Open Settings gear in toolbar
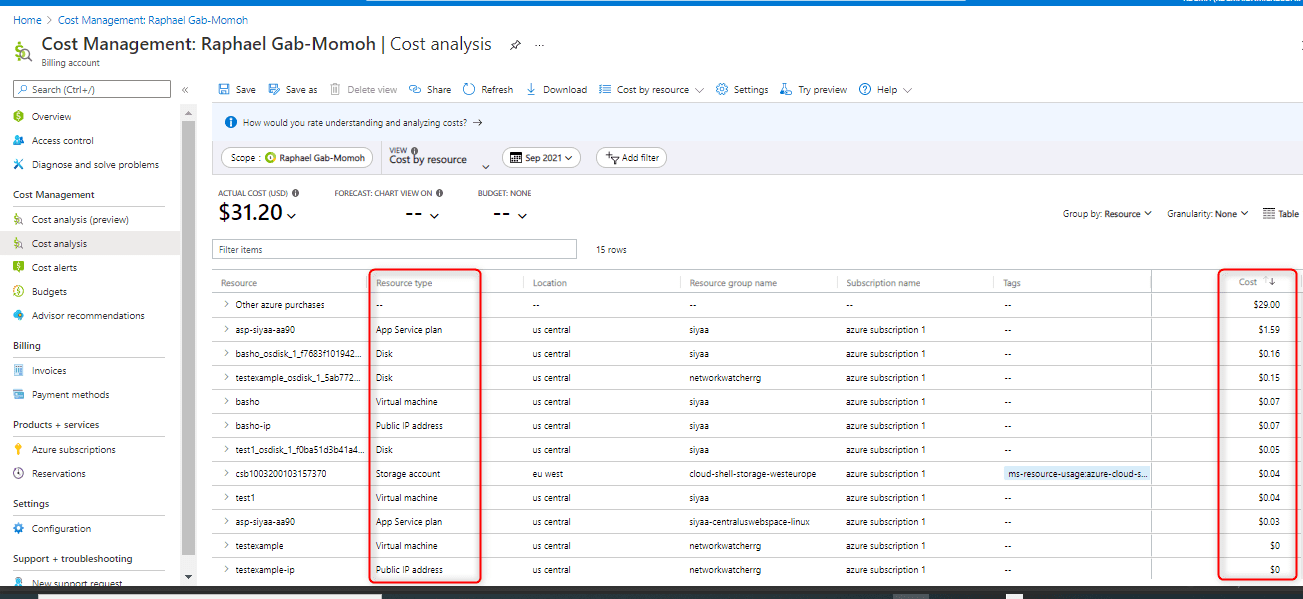The width and height of the screenshot is (1303, 599). (x=722, y=90)
